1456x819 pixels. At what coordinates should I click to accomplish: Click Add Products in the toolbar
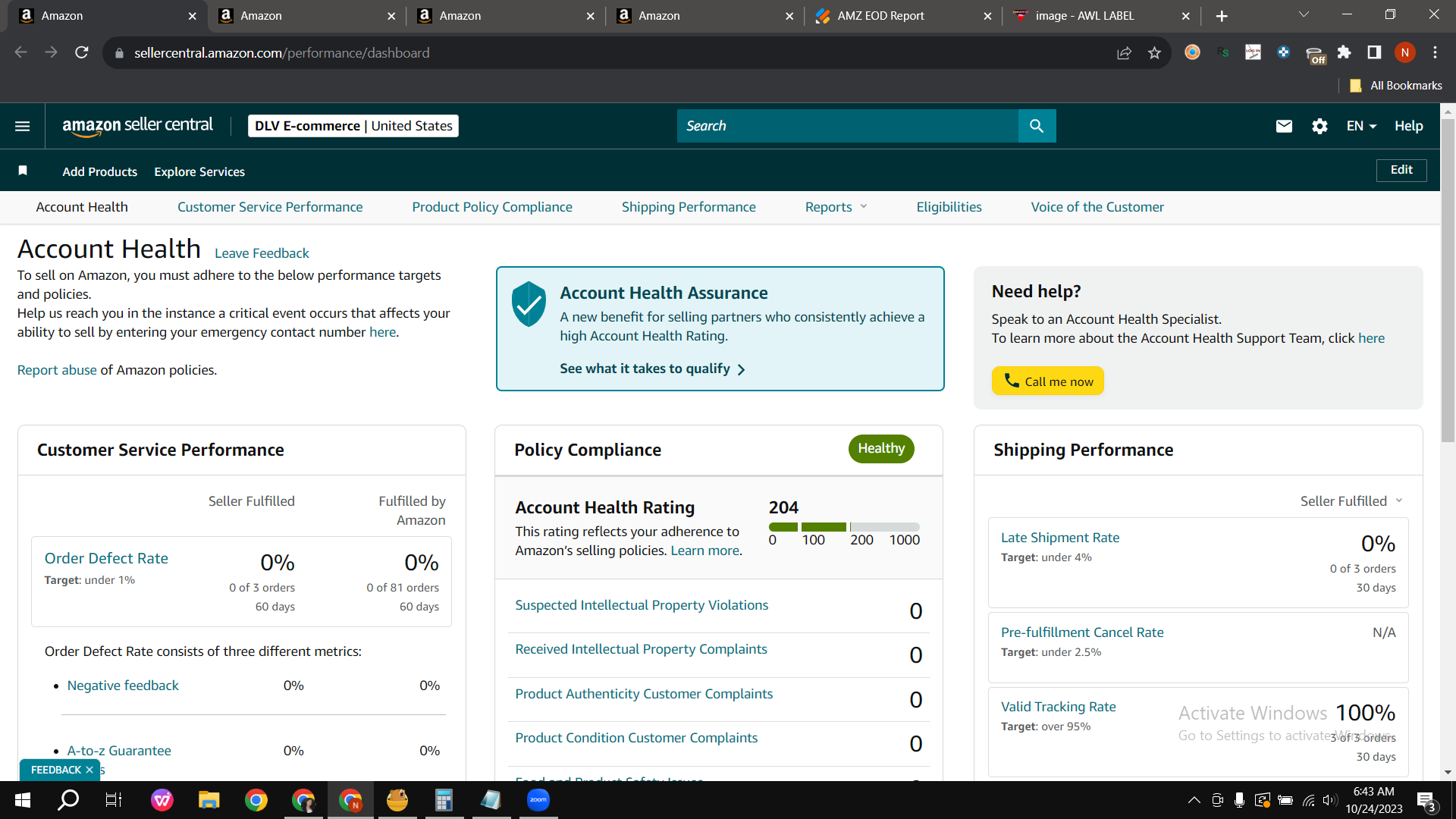pos(100,171)
